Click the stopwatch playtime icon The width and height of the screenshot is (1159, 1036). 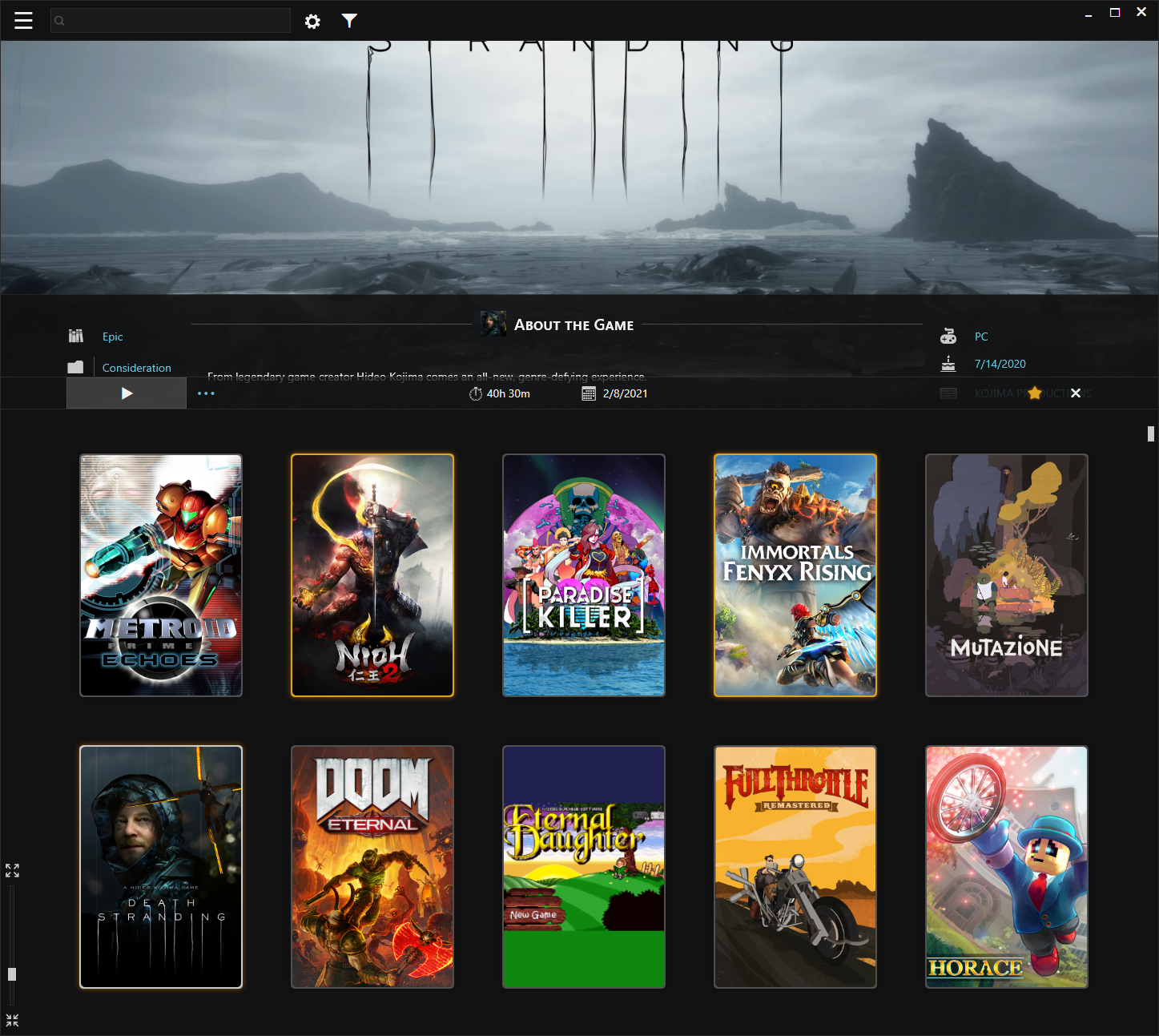click(476, 393)
